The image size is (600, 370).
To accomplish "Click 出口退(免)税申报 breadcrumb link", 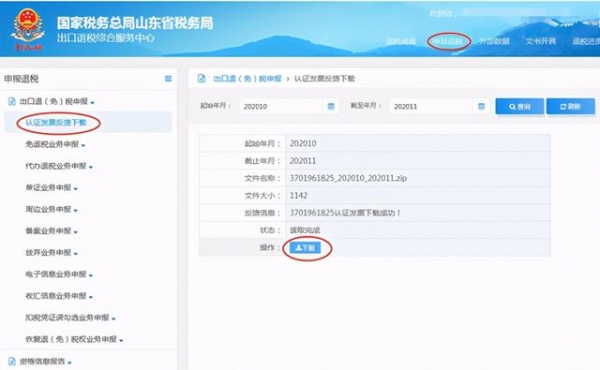I will point(247,78).
